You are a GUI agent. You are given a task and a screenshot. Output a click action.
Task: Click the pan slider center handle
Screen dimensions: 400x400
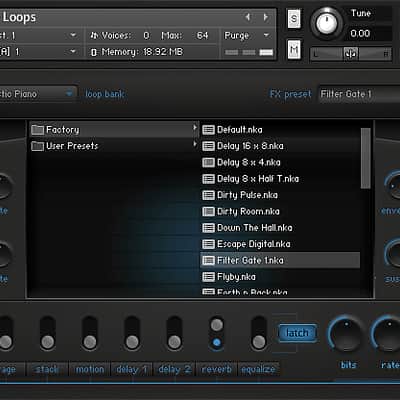351,54
